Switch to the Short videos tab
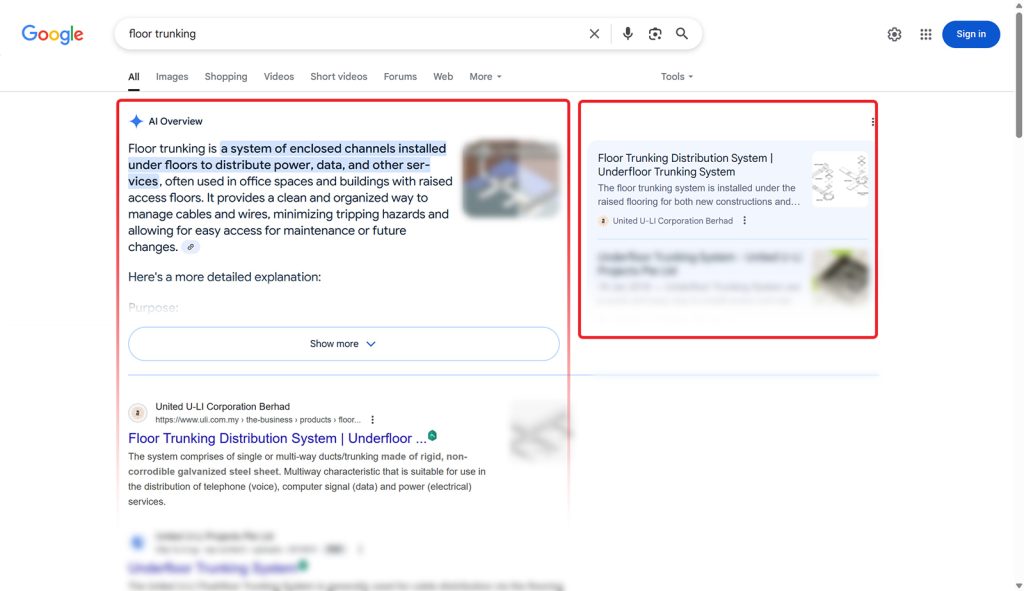1024x591 pixels. 338,77
